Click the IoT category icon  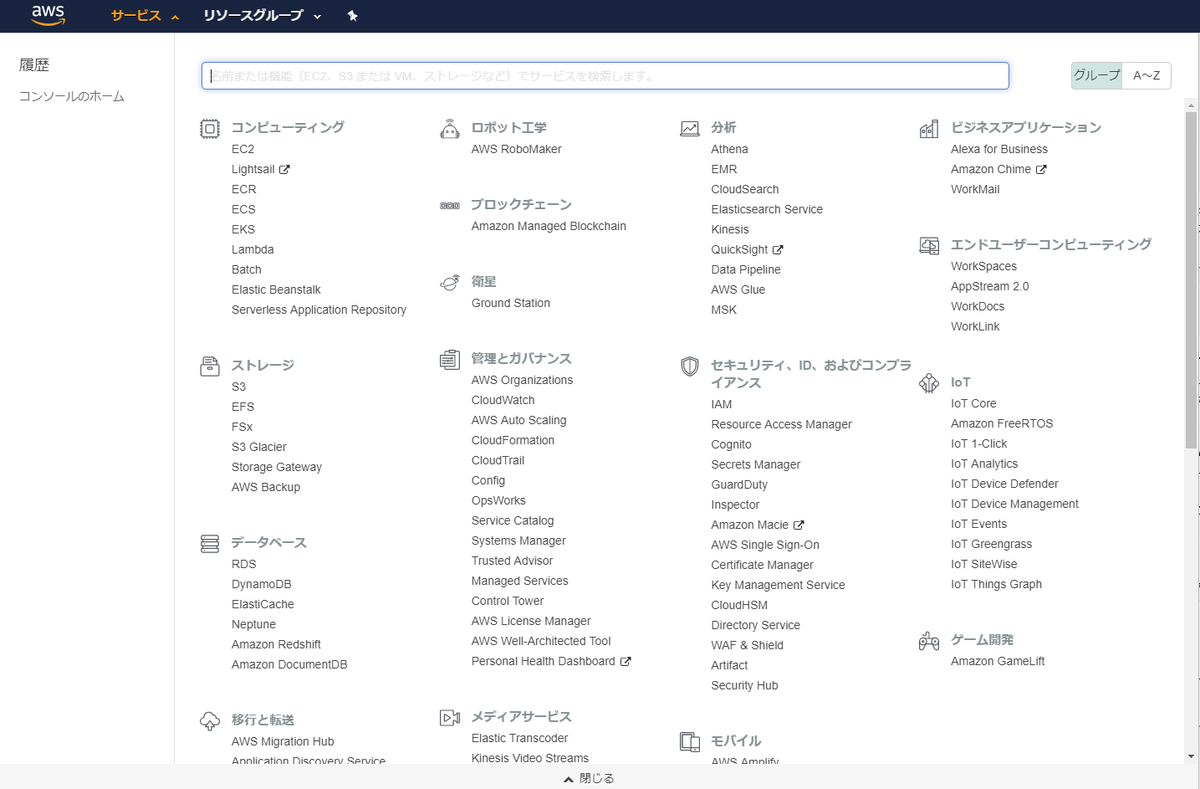[x=929, y=383]
